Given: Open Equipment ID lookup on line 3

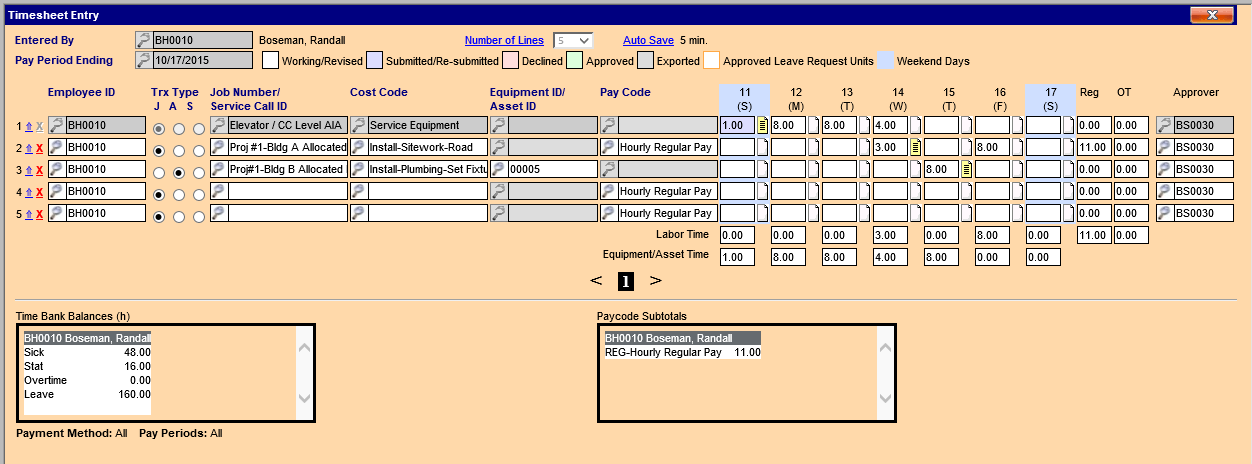Looking at the screenshot, I should [499, 169].
